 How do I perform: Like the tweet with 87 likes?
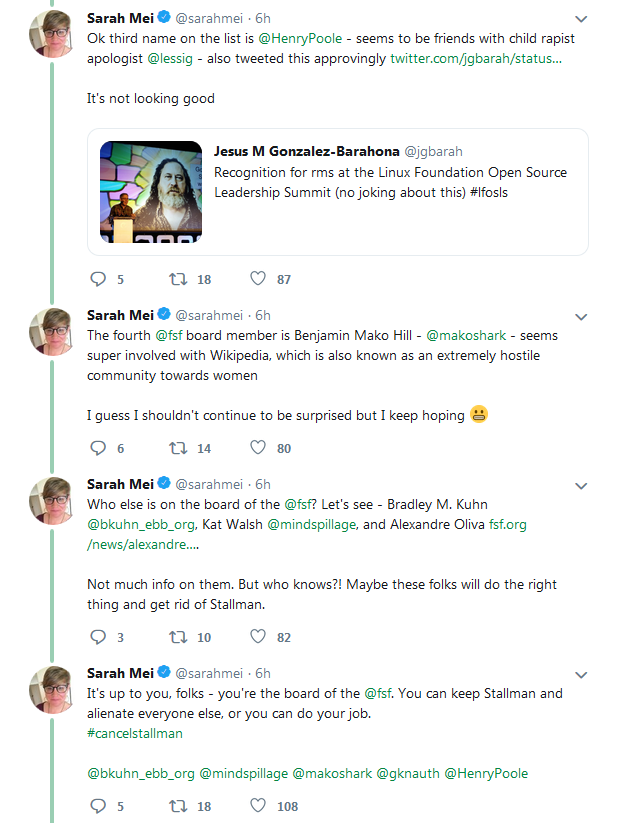pos(258,279)
